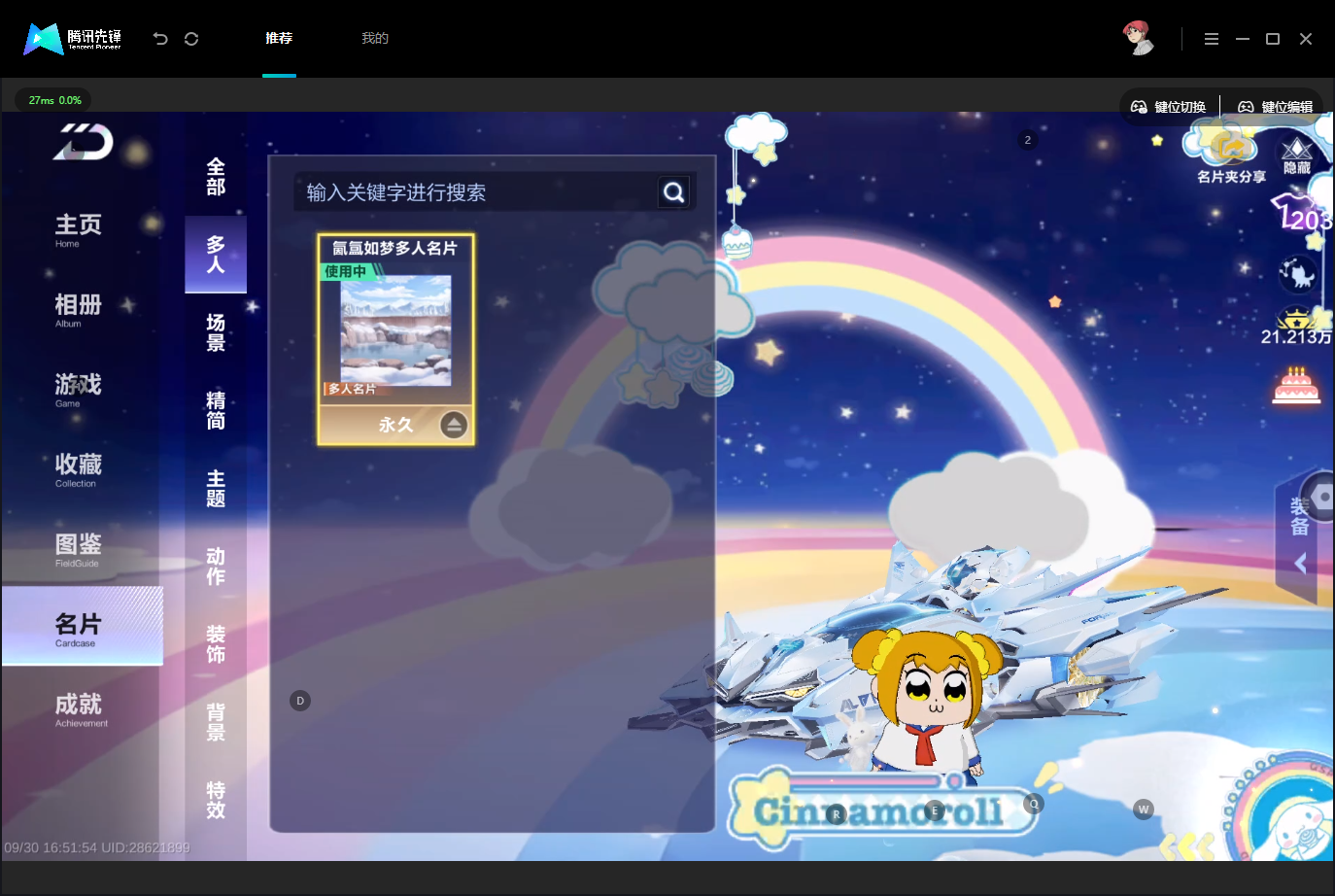Click the shirt icon with 203
Viewport: 1335px width, 896px height.
1303,214
